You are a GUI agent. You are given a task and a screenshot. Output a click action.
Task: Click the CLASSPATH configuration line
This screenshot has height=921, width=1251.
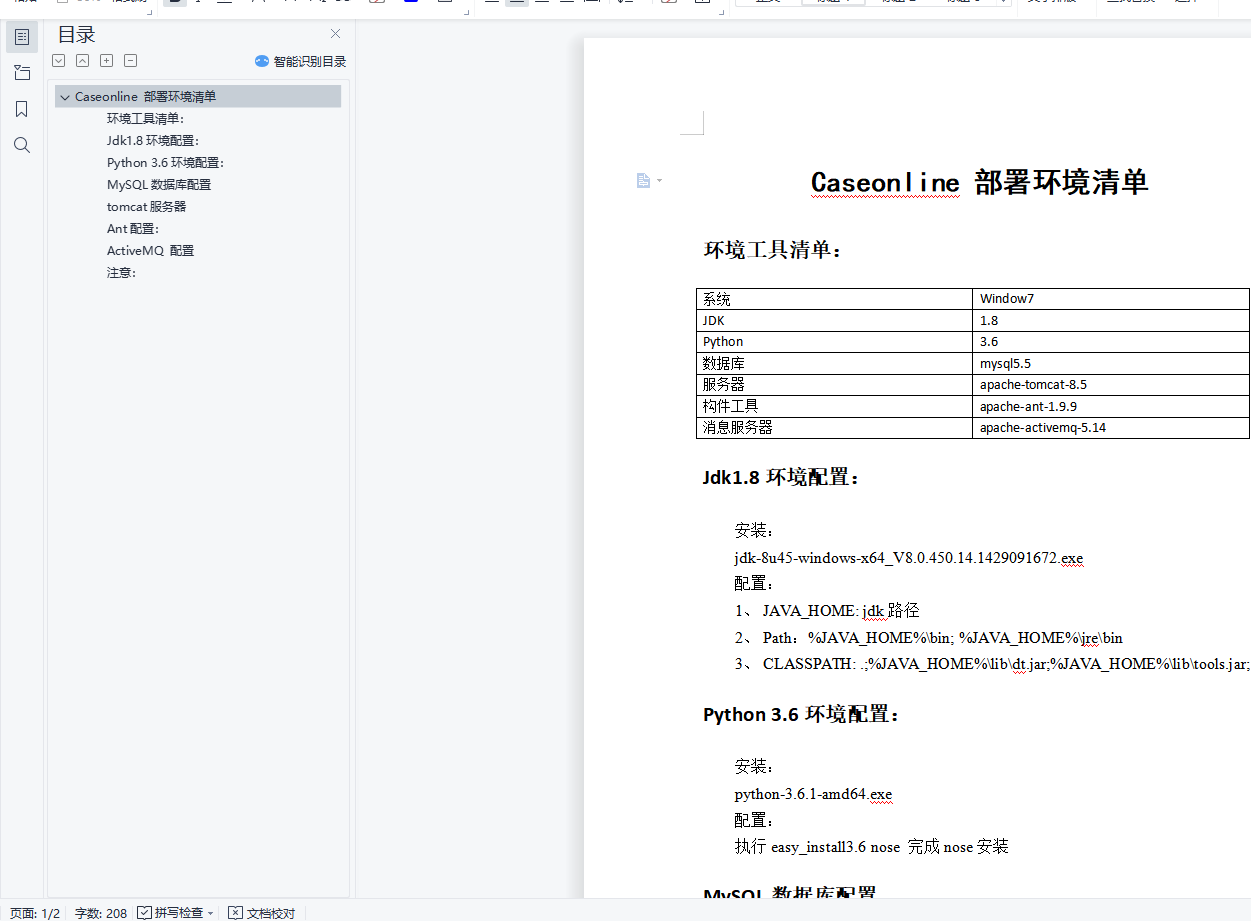992,664
